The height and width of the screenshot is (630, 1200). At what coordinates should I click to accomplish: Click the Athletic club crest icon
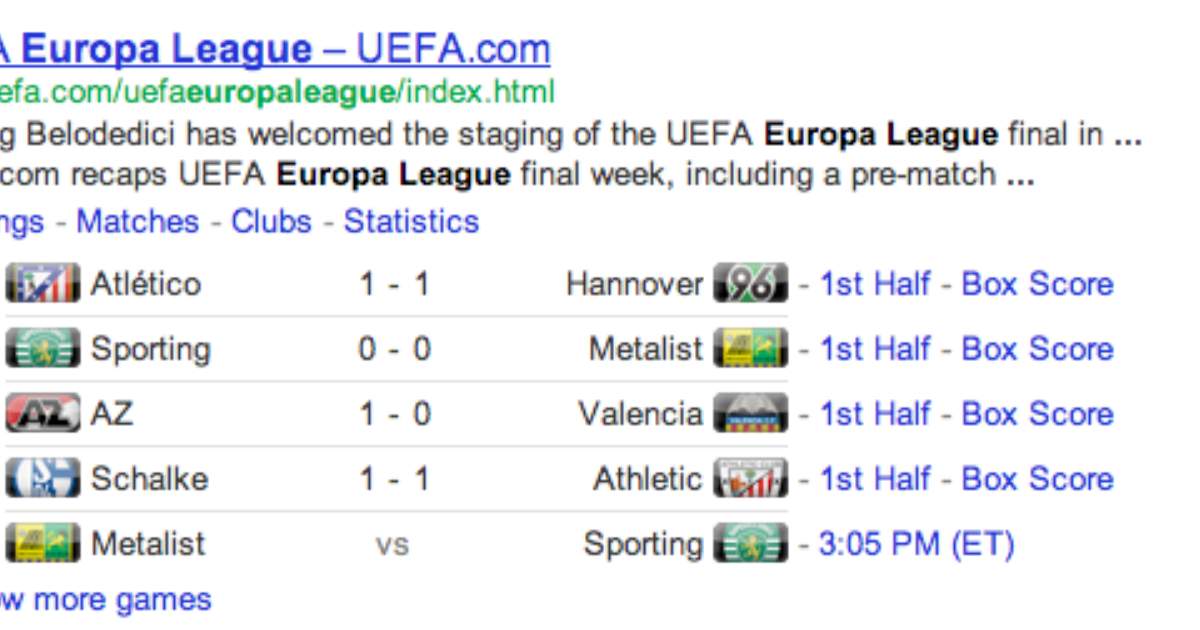click(751, 479)
